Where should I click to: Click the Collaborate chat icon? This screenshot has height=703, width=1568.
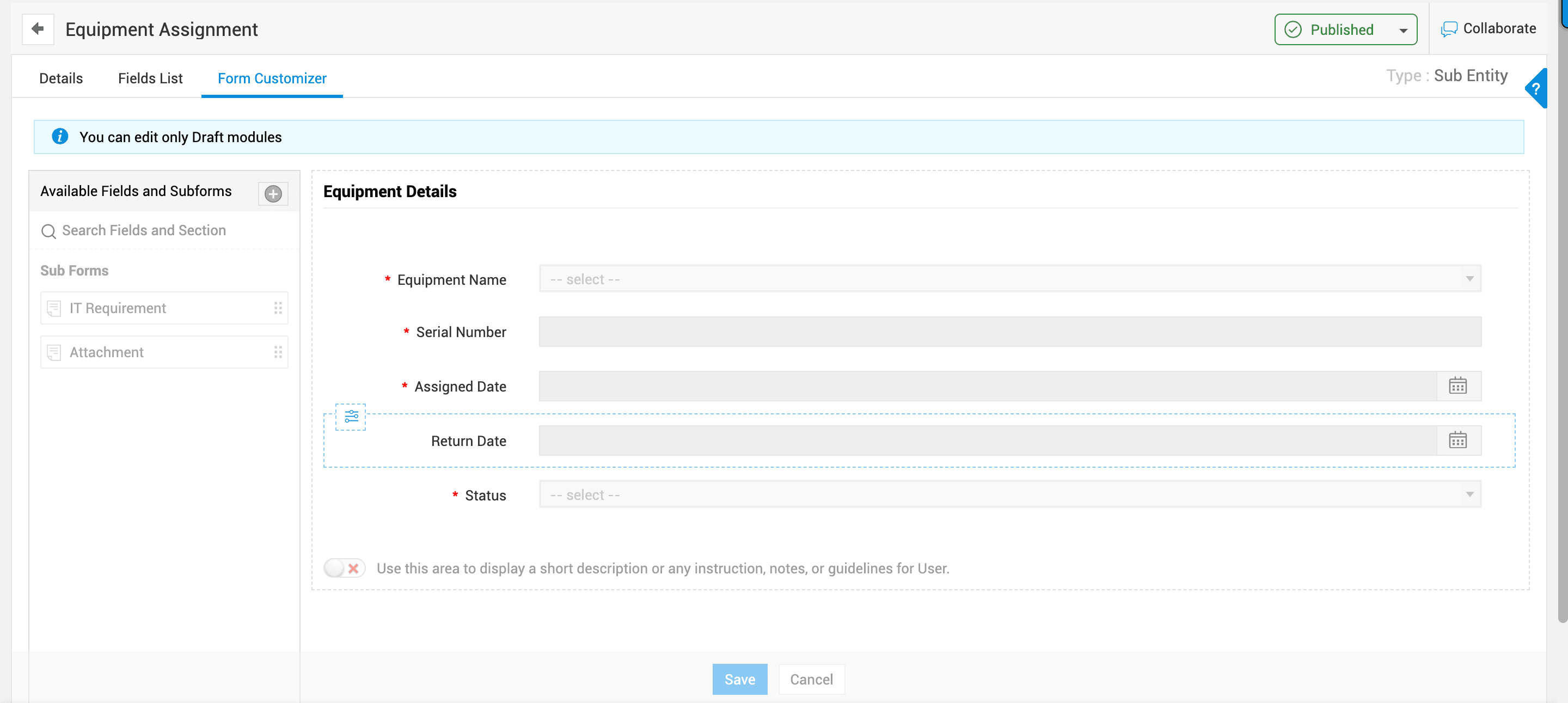click(1448, 29)
